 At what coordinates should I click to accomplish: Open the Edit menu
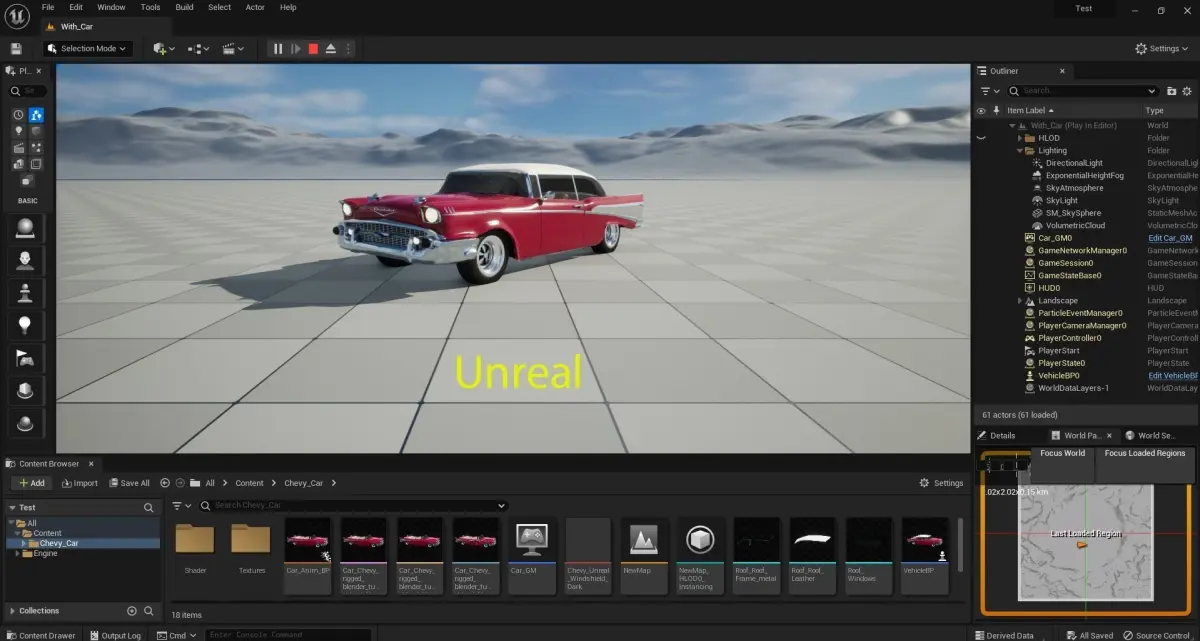(x=76, y=7)
